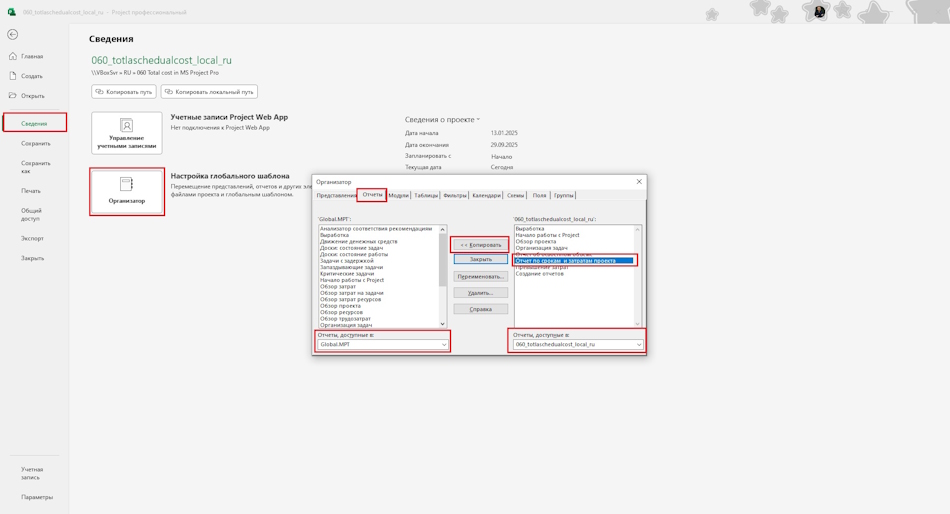This screenshot has width=950, height=514.
Task: Expand the 060_totlaschedualcost_local_ru dropdown
Action: coord(577,344)
